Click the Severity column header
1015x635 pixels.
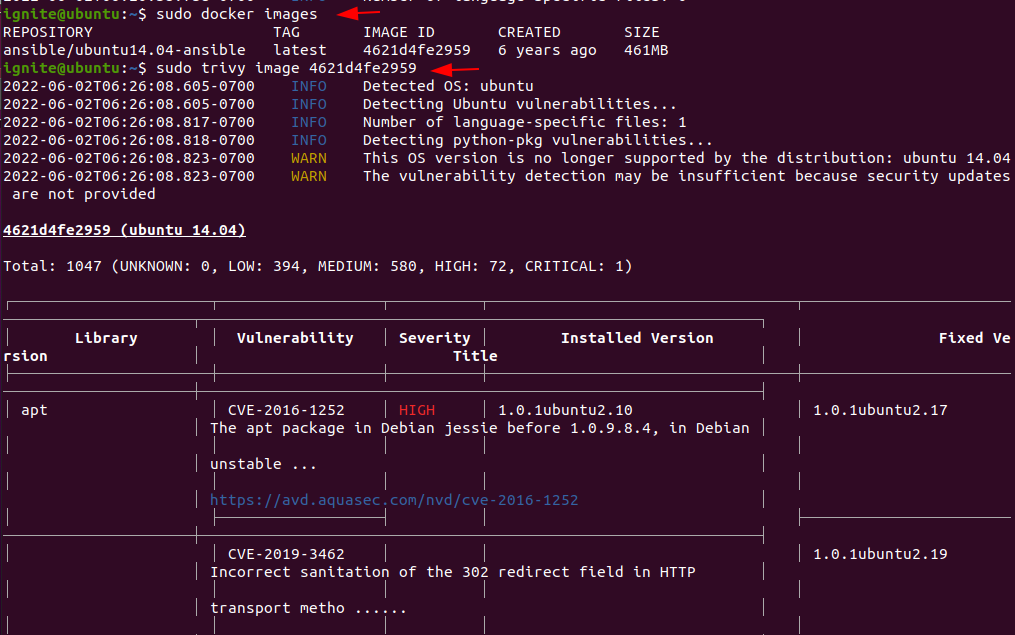pyautogui.click(x=434, y=337)
